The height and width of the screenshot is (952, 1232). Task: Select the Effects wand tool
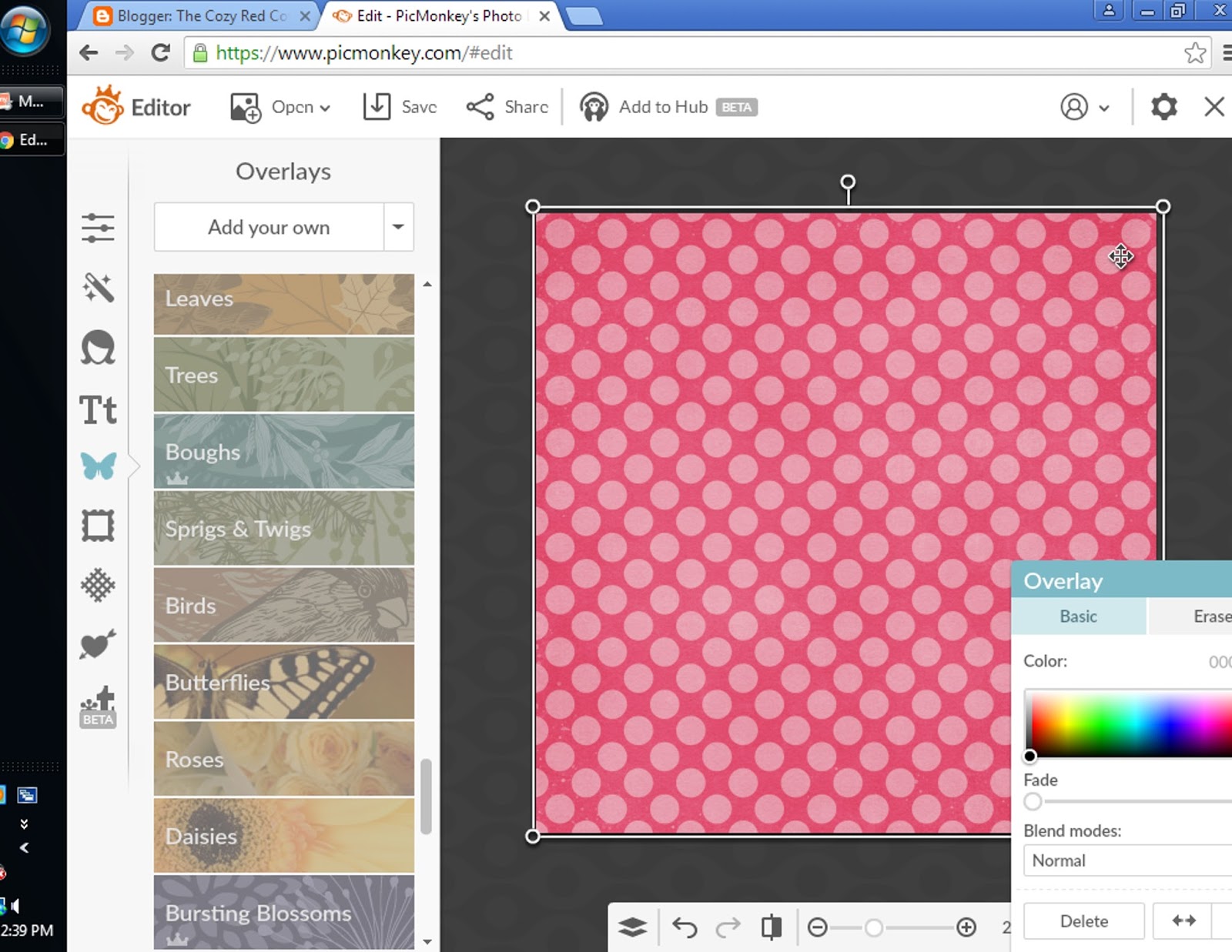click(x=98, y=288)
